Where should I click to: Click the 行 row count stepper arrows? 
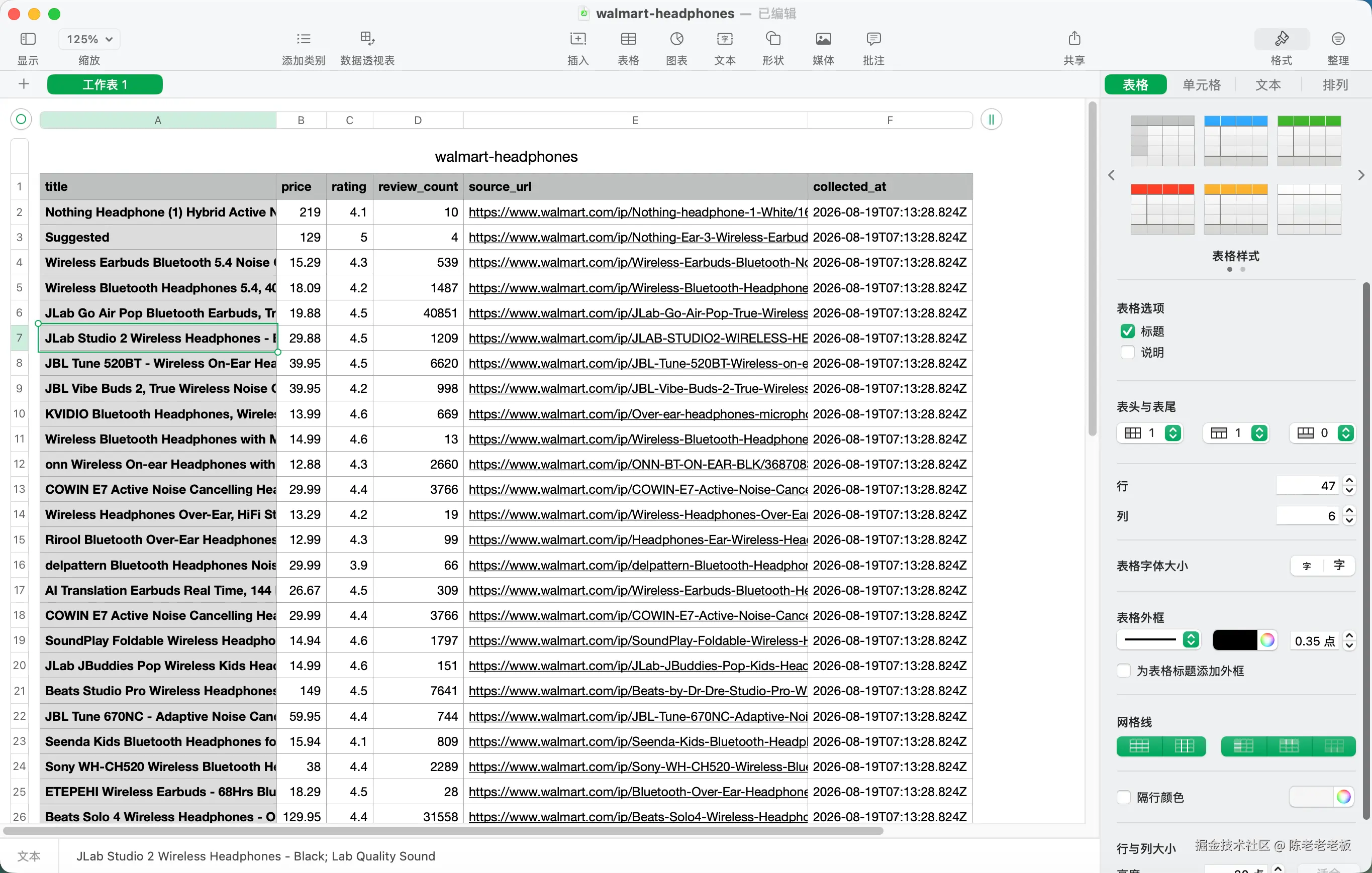coord(1349,486)
